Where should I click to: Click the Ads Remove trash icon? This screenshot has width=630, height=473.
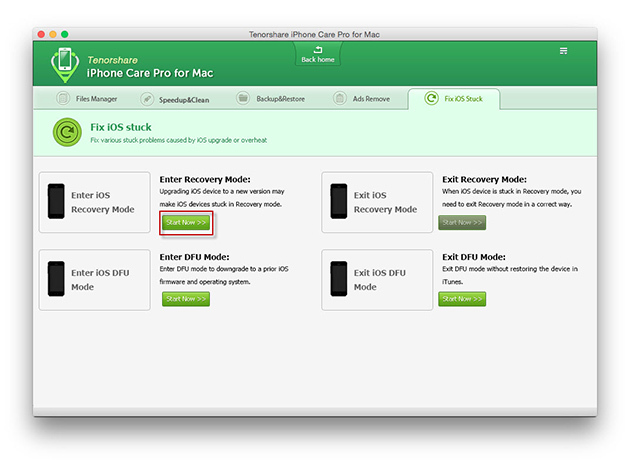point(340,98)
